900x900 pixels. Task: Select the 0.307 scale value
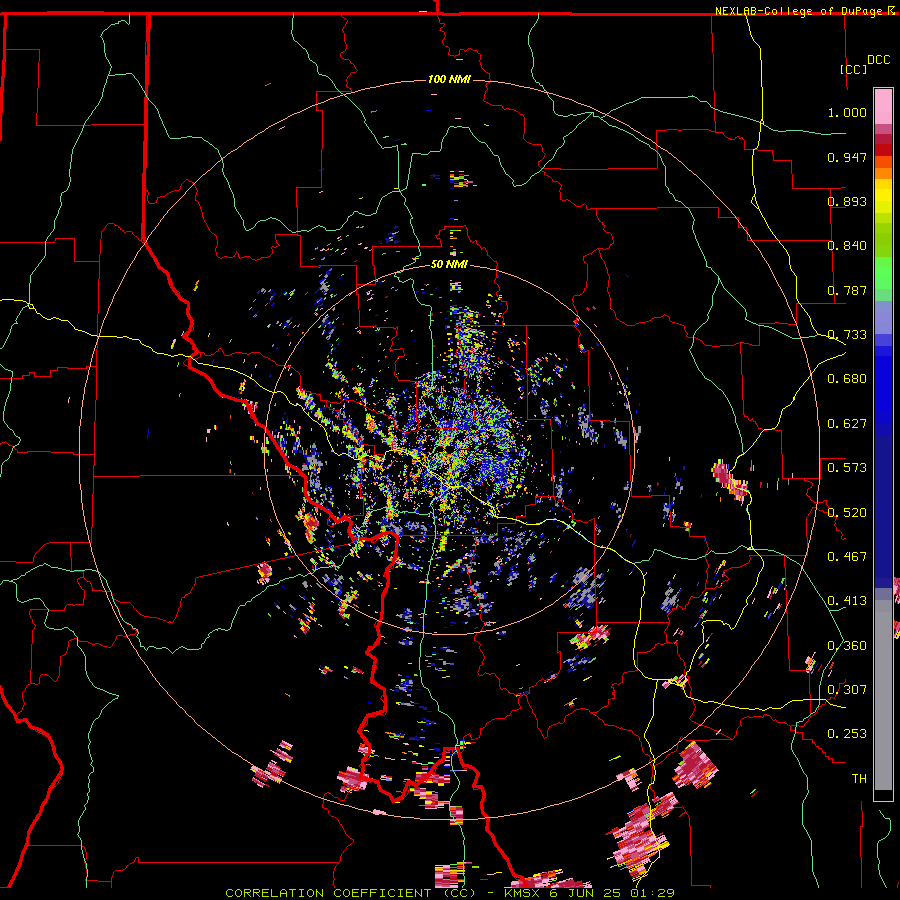coord(847,690)
